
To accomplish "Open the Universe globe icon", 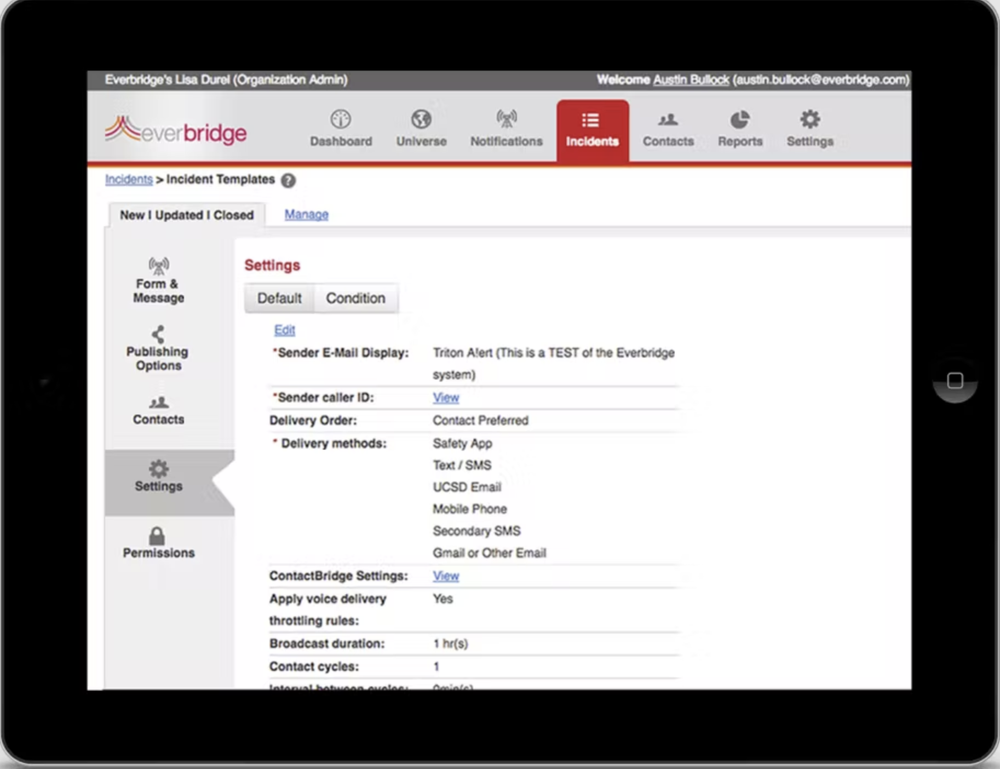I will click(x=421, y=119).
